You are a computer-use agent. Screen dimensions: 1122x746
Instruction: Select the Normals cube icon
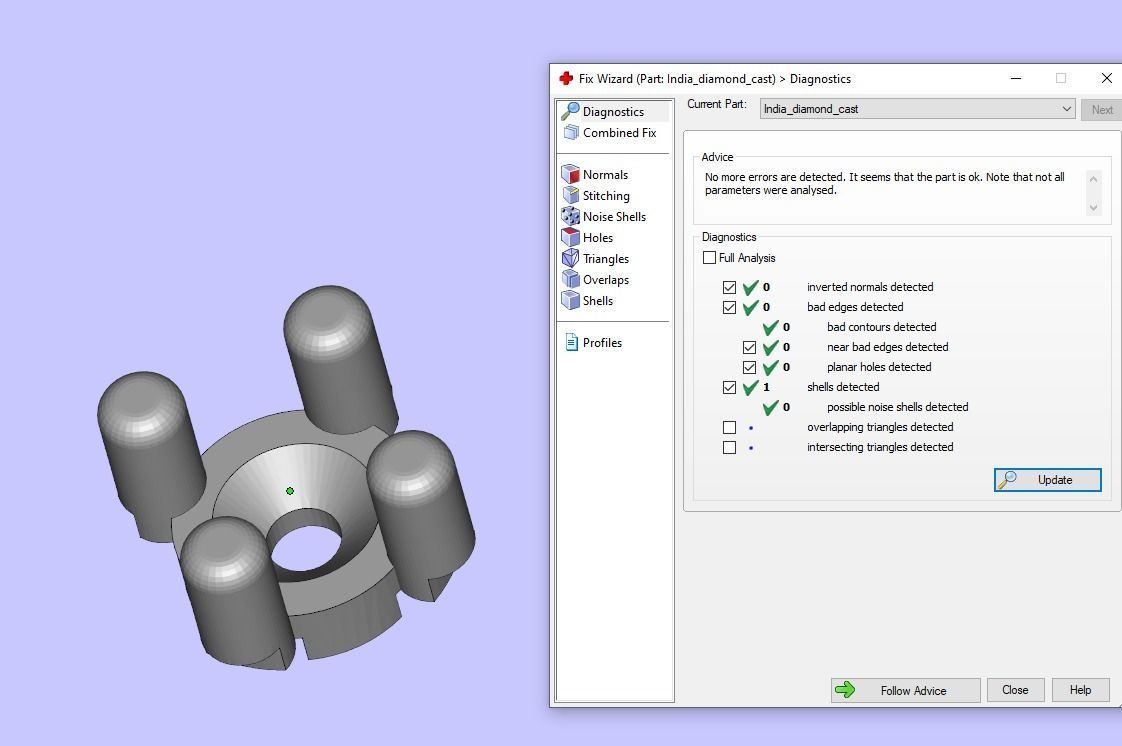(x=570, y=174)
